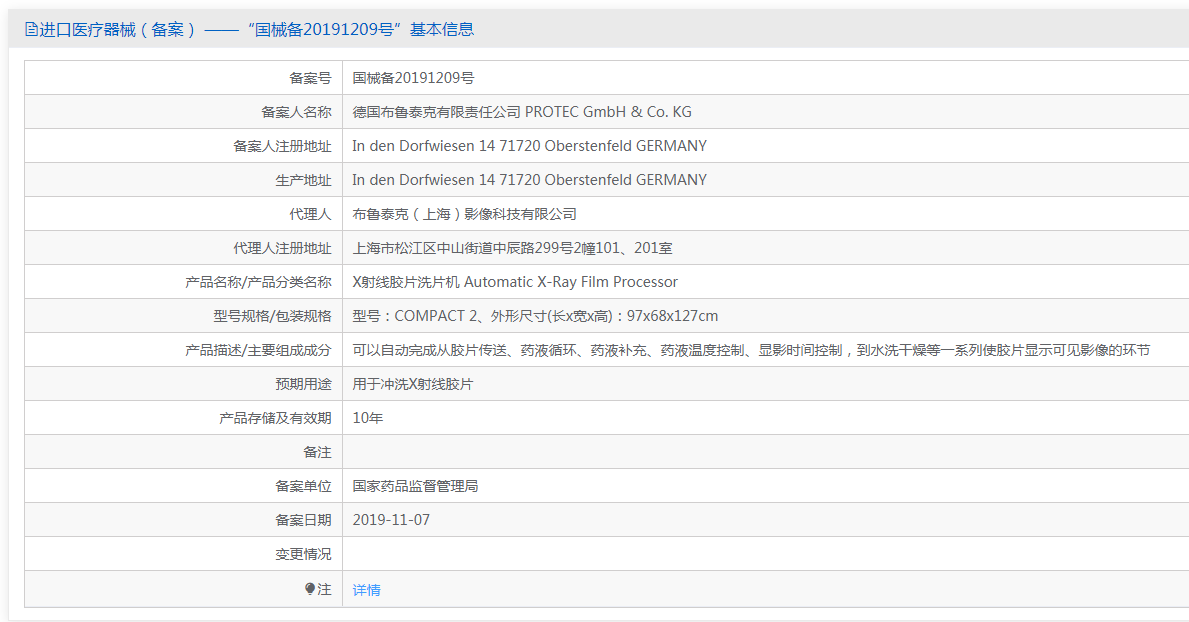This screenshot has width=1189, height=622.
Task: Click the 代理人 label
Action: tap(310, 214)
